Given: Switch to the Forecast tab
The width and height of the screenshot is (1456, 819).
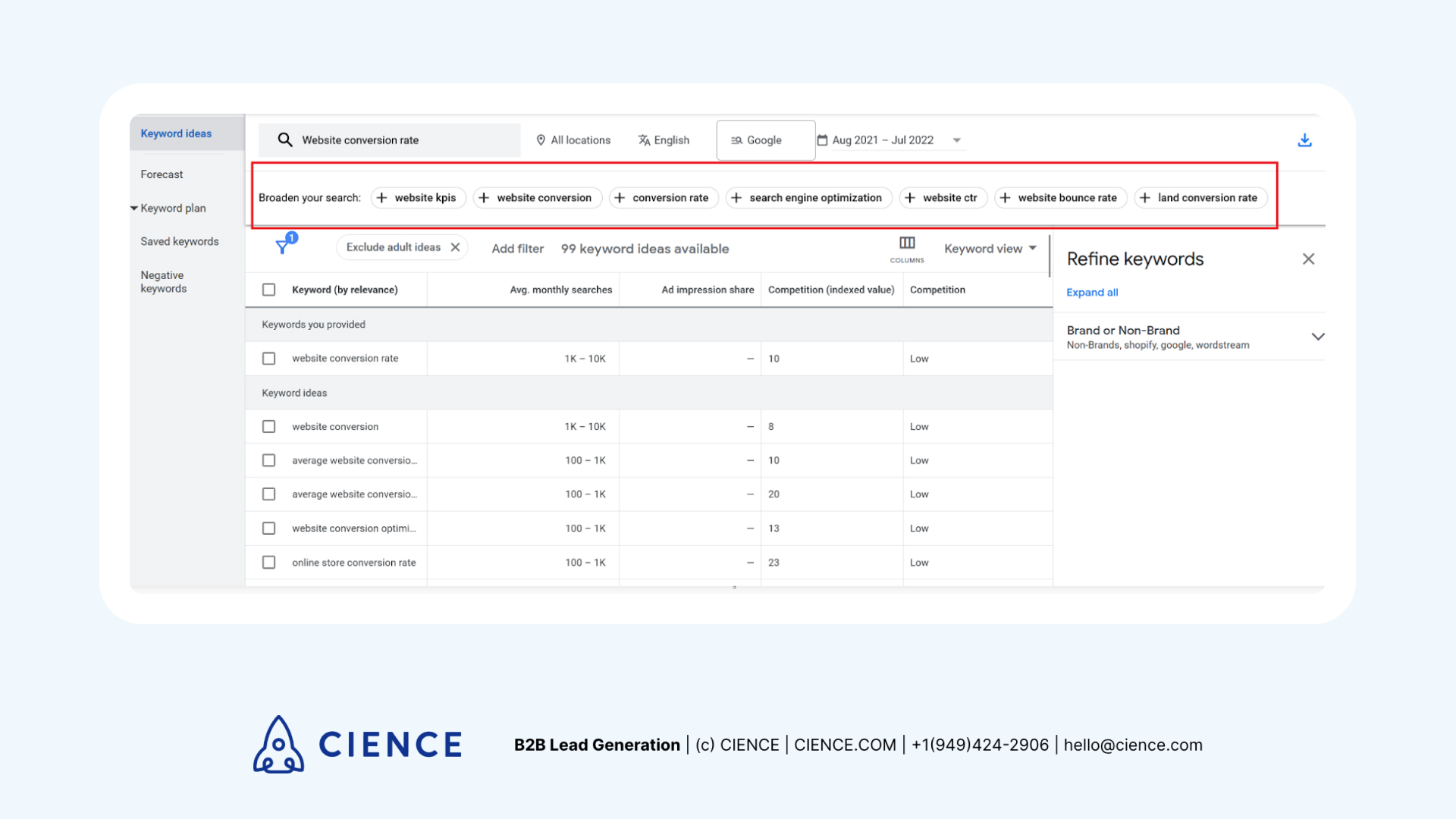Looking at the screenshot, I should click(162, 174).
